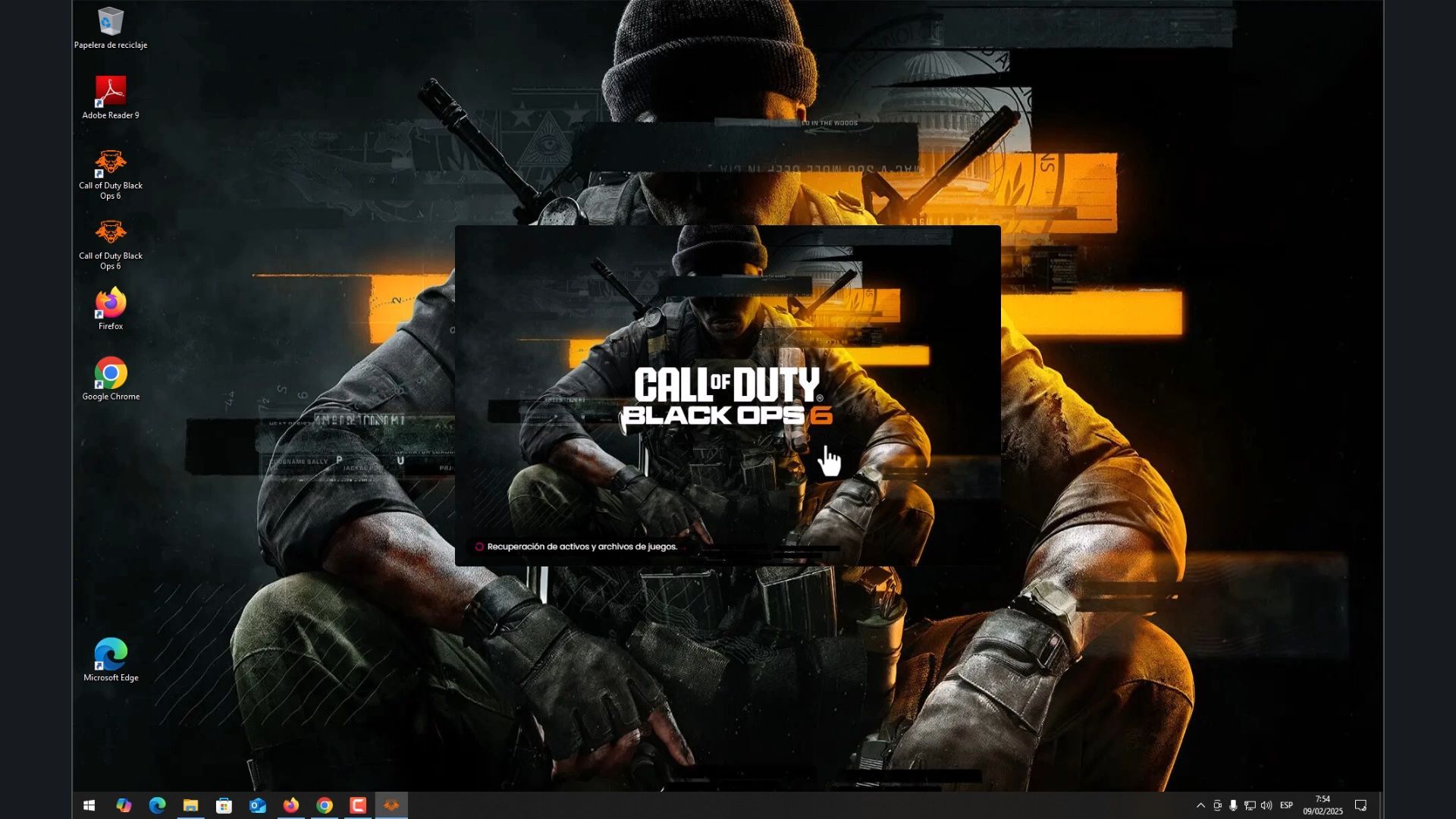Select the Microsoft Edge desktop shortcut

click(111, 661)
